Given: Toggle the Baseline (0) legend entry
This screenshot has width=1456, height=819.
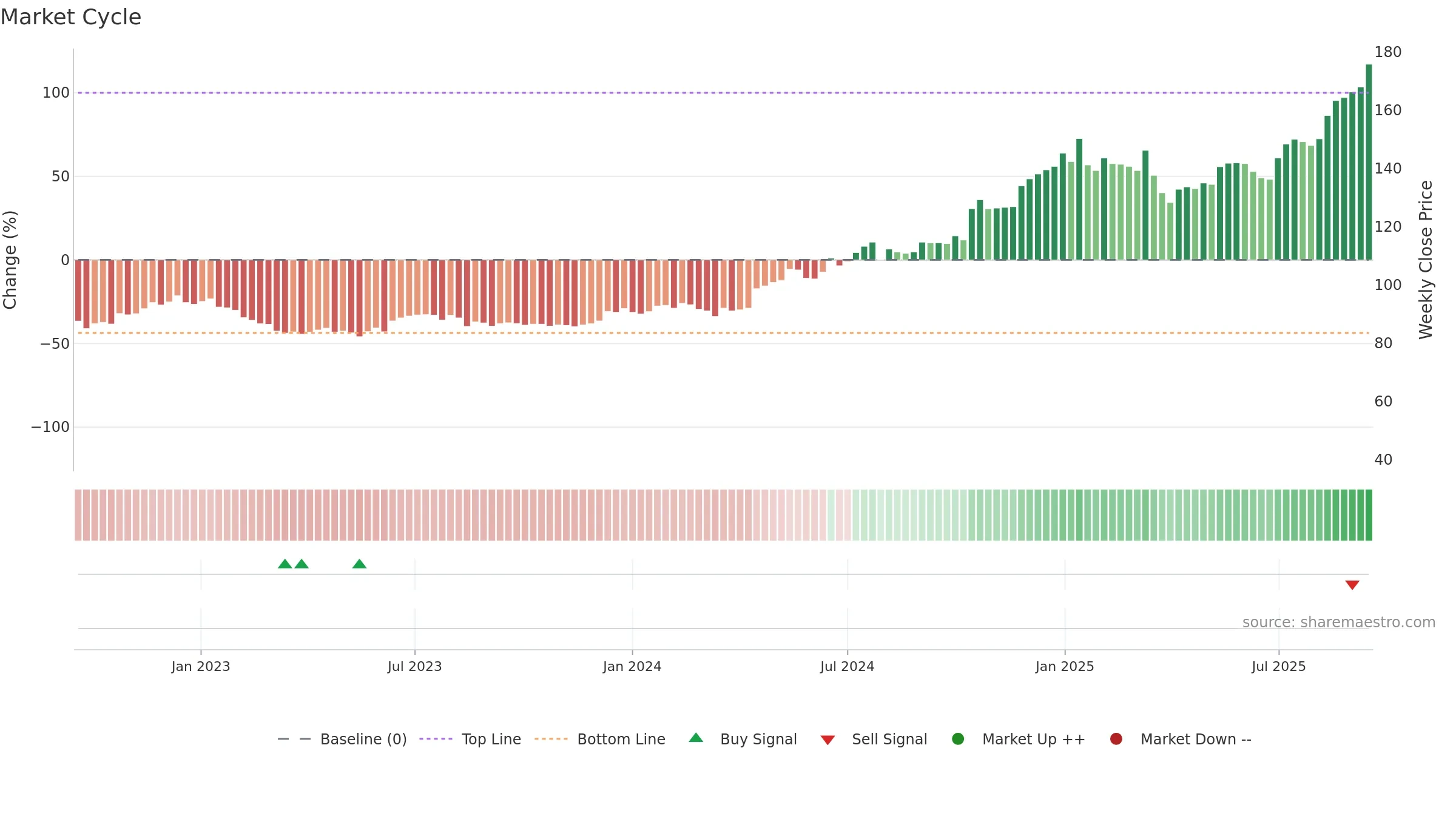Looking at the screenshot, I should (342, 739).
